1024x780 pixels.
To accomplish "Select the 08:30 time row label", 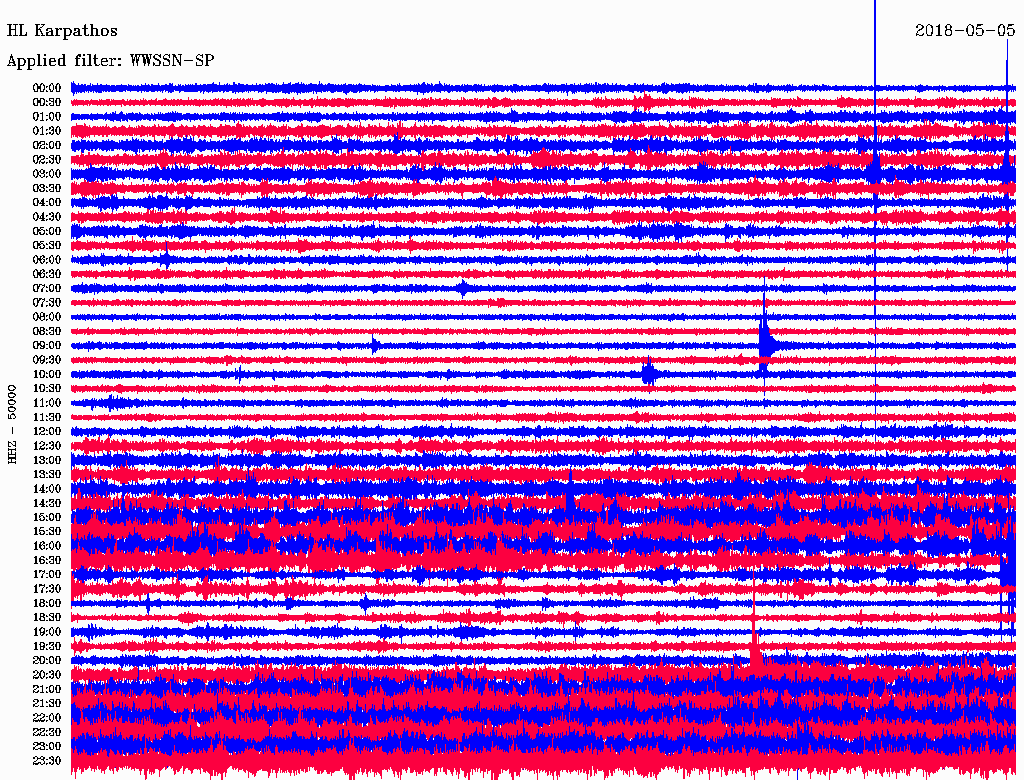I will [47, 331].
